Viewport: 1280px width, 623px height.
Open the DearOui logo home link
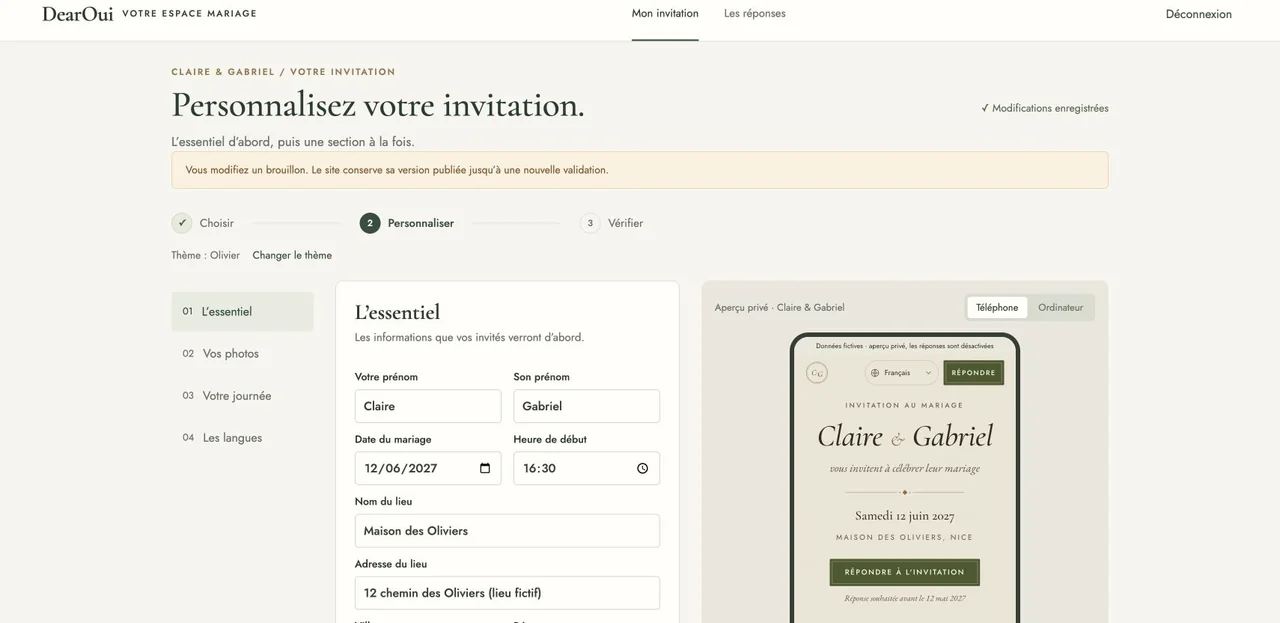point(78,14)
